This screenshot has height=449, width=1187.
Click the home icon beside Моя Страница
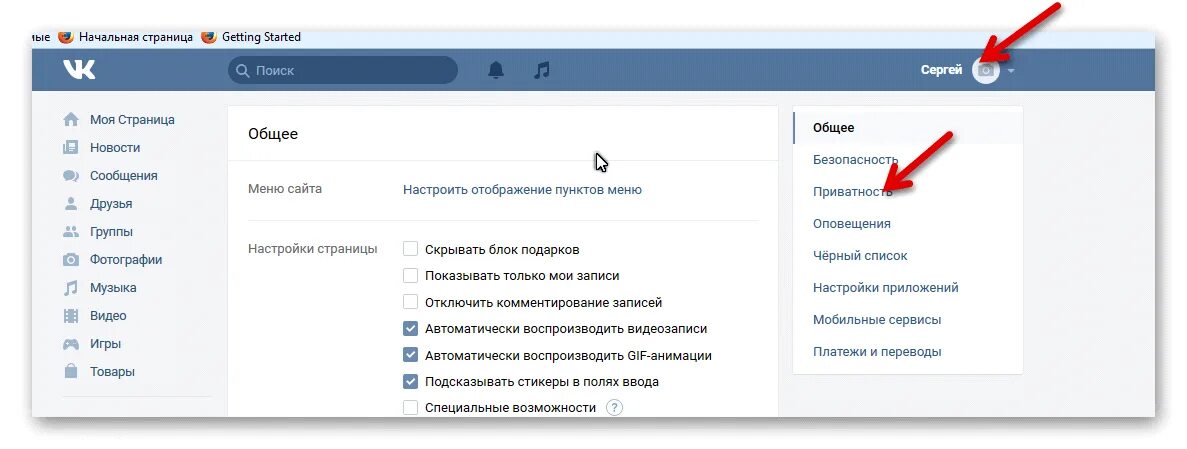coord(70,120)
